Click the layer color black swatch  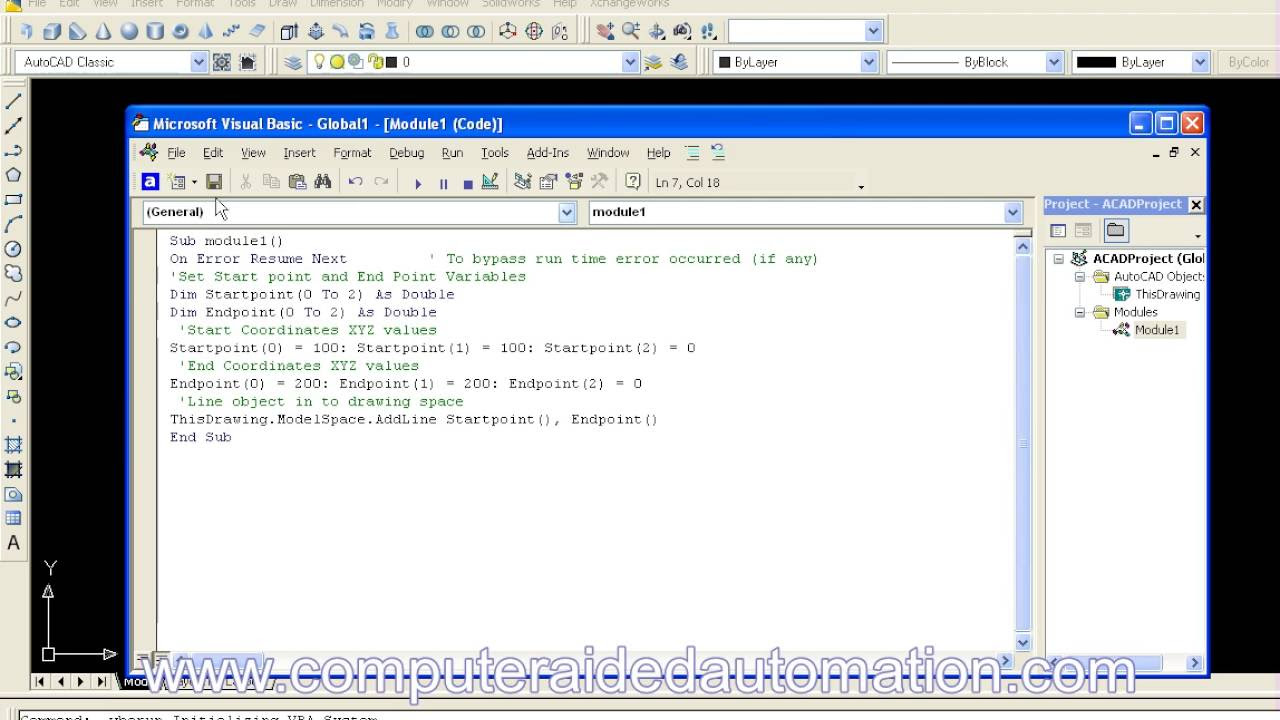click(x=391, y=62)
